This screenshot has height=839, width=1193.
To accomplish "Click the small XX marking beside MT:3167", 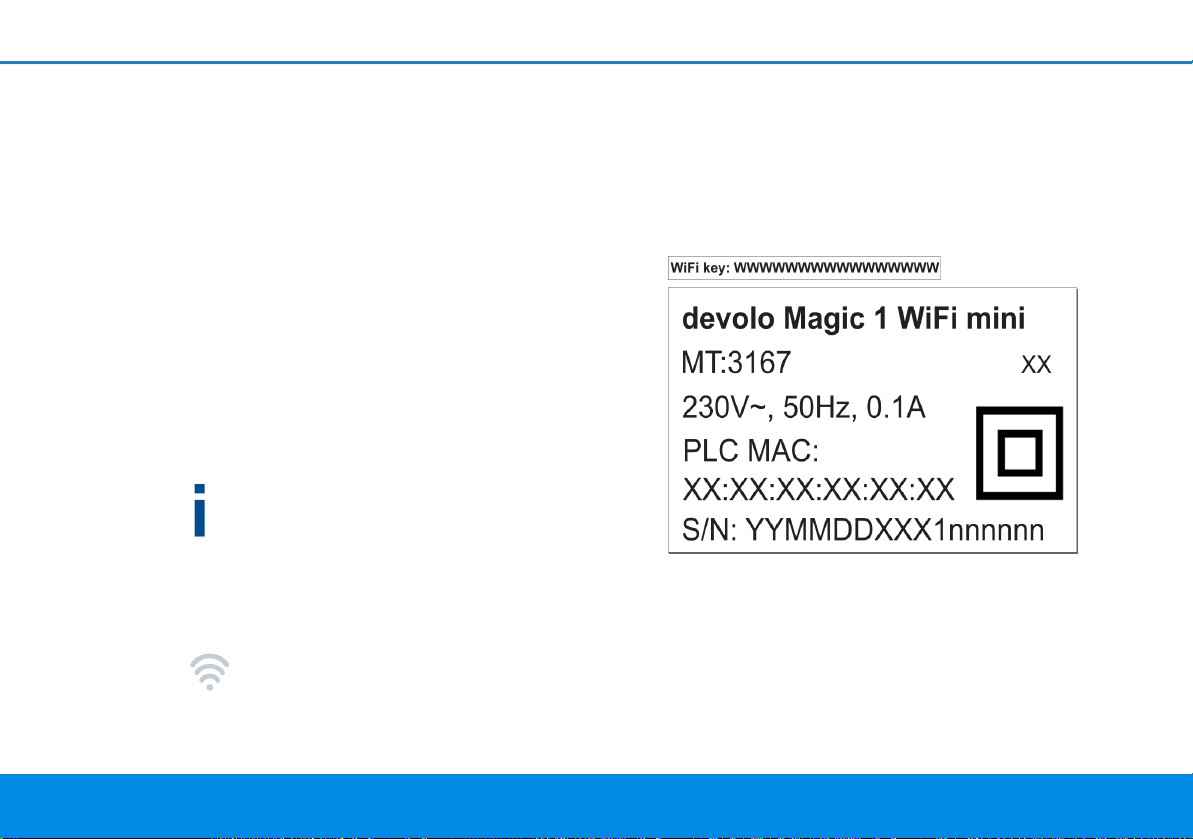I will tap(1036, 364).
